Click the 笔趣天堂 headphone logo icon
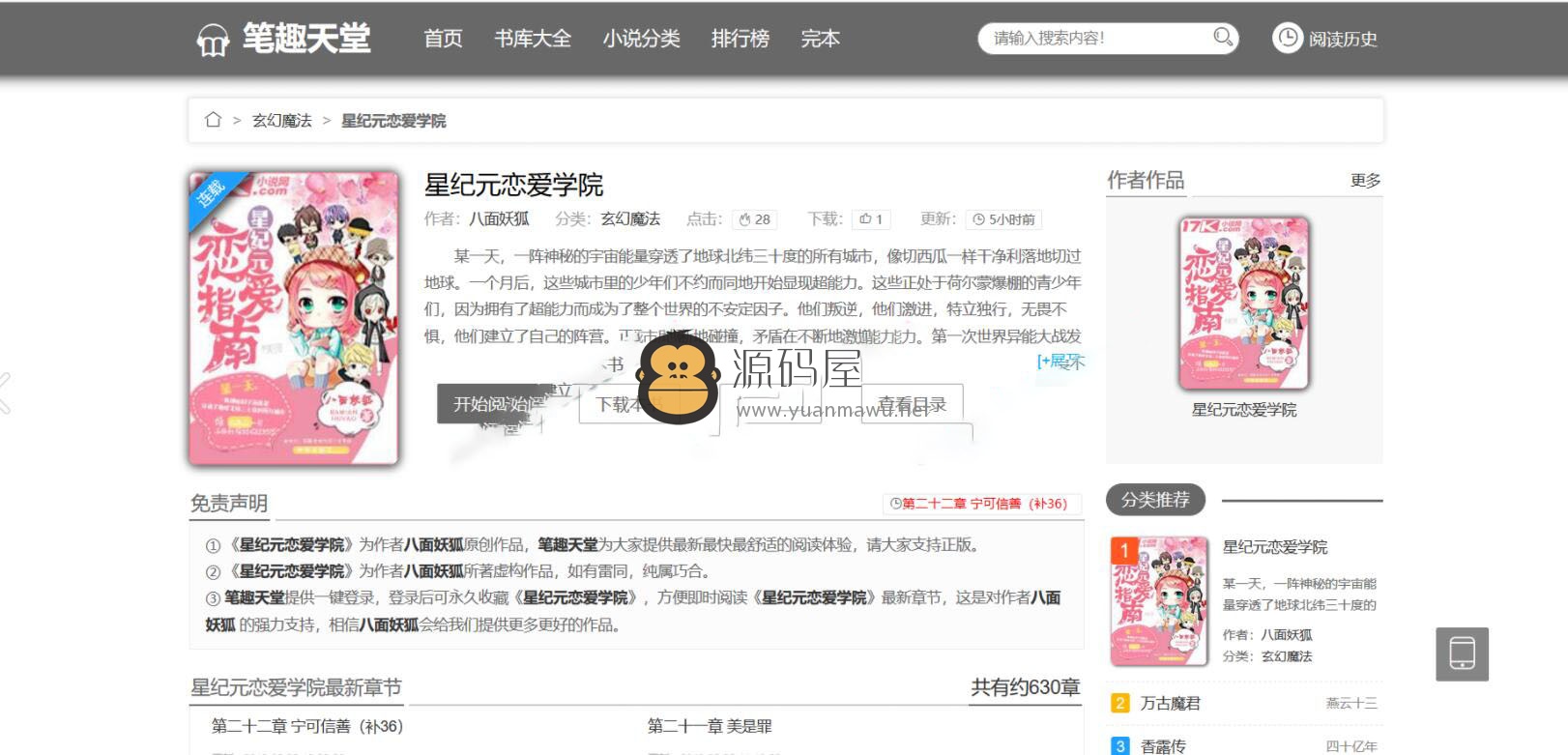This screenshot has width=1568, height=755. coord(213,40)
